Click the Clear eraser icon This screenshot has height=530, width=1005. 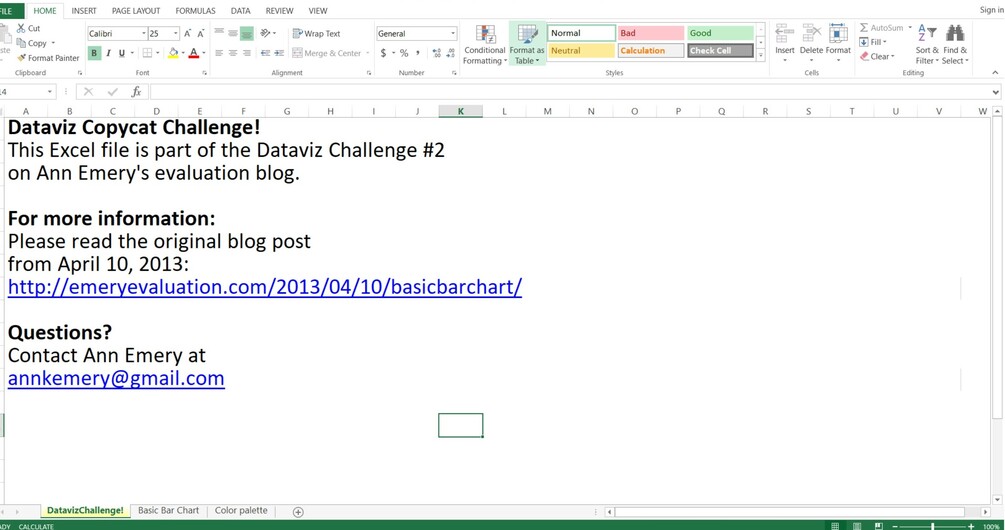click(x=864, y=56)
